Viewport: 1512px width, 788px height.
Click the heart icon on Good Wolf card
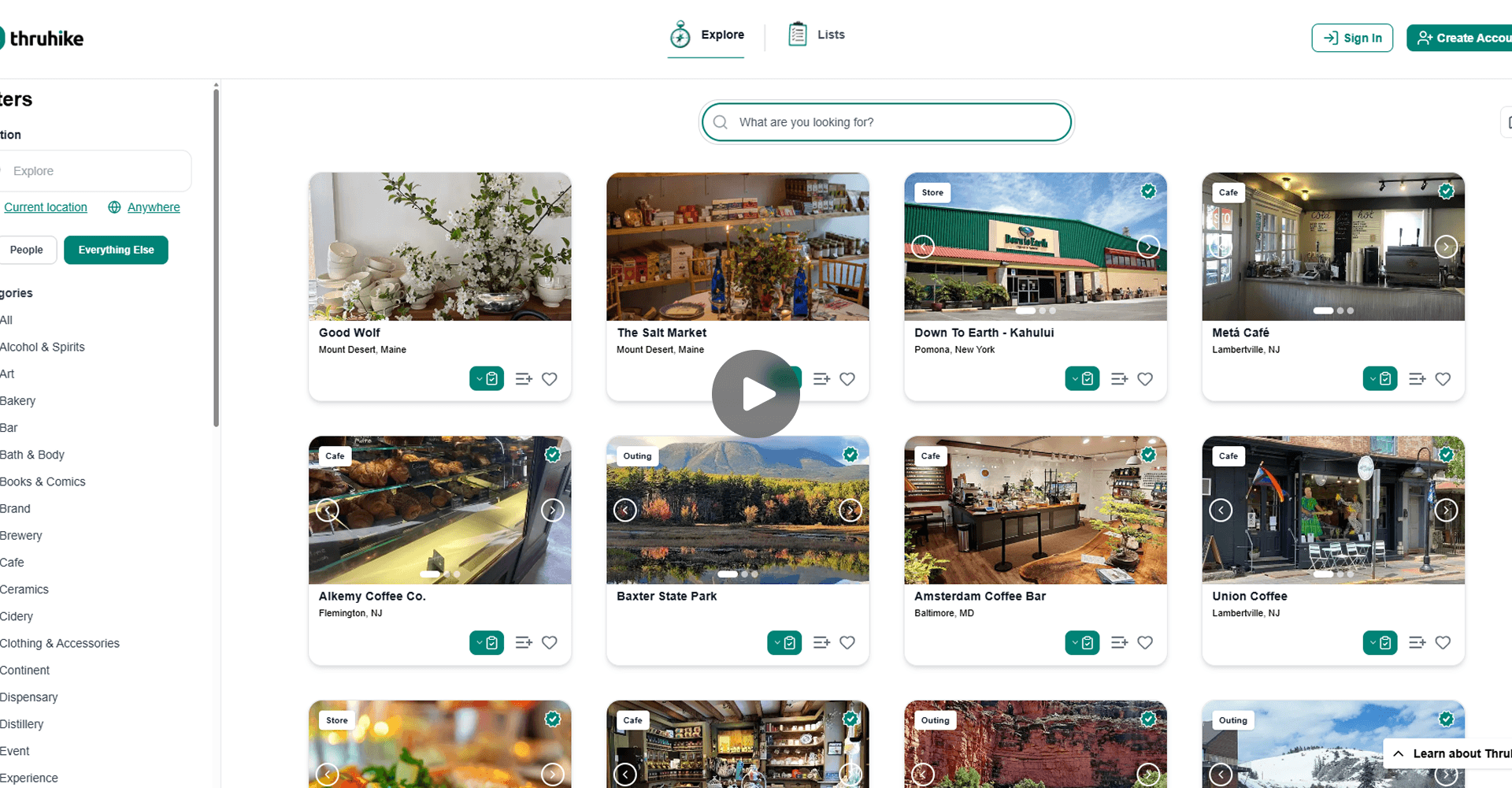coord(550,379)
